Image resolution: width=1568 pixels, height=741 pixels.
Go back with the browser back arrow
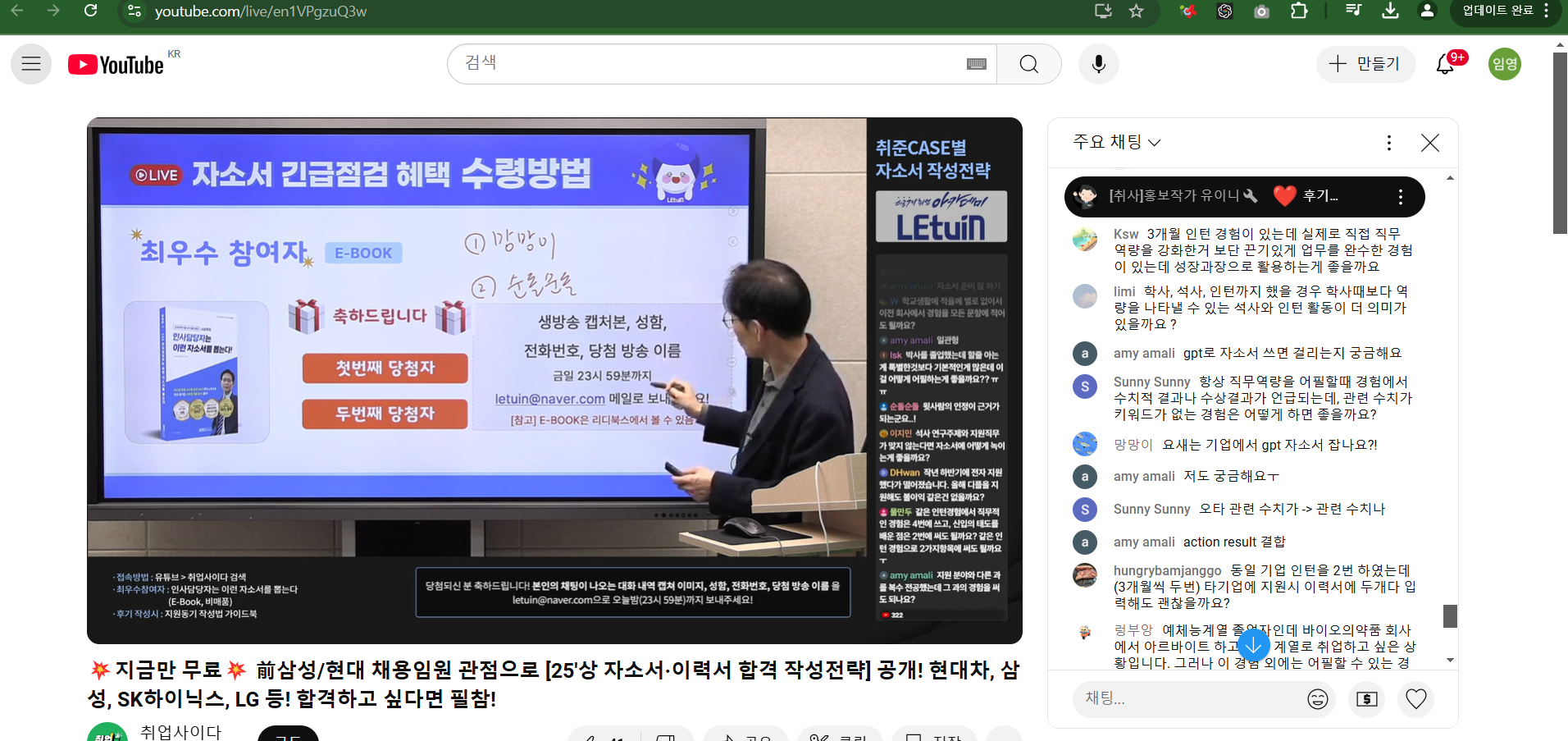(x=16, y=11)
